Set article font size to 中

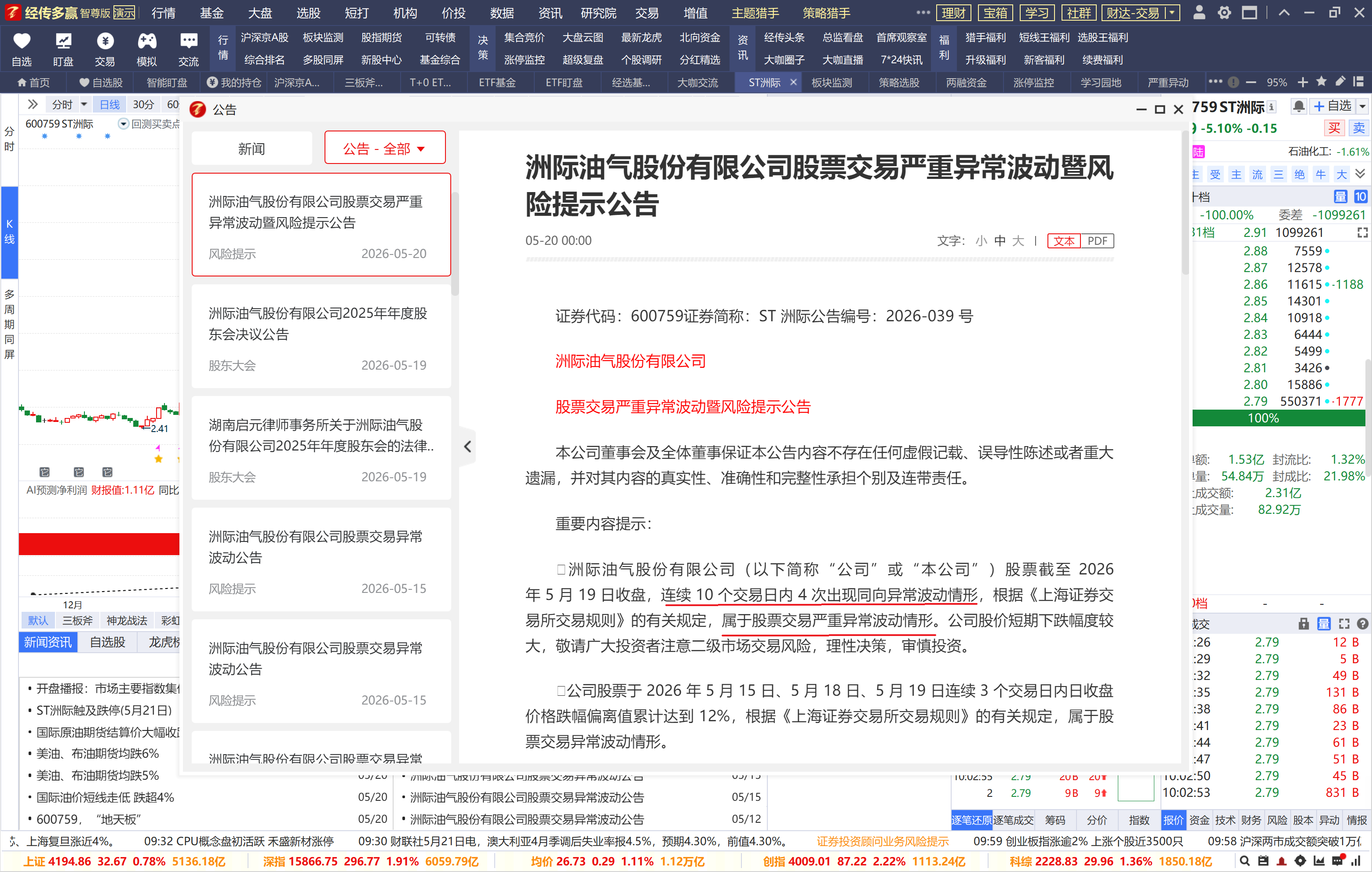pos(1000,241)
